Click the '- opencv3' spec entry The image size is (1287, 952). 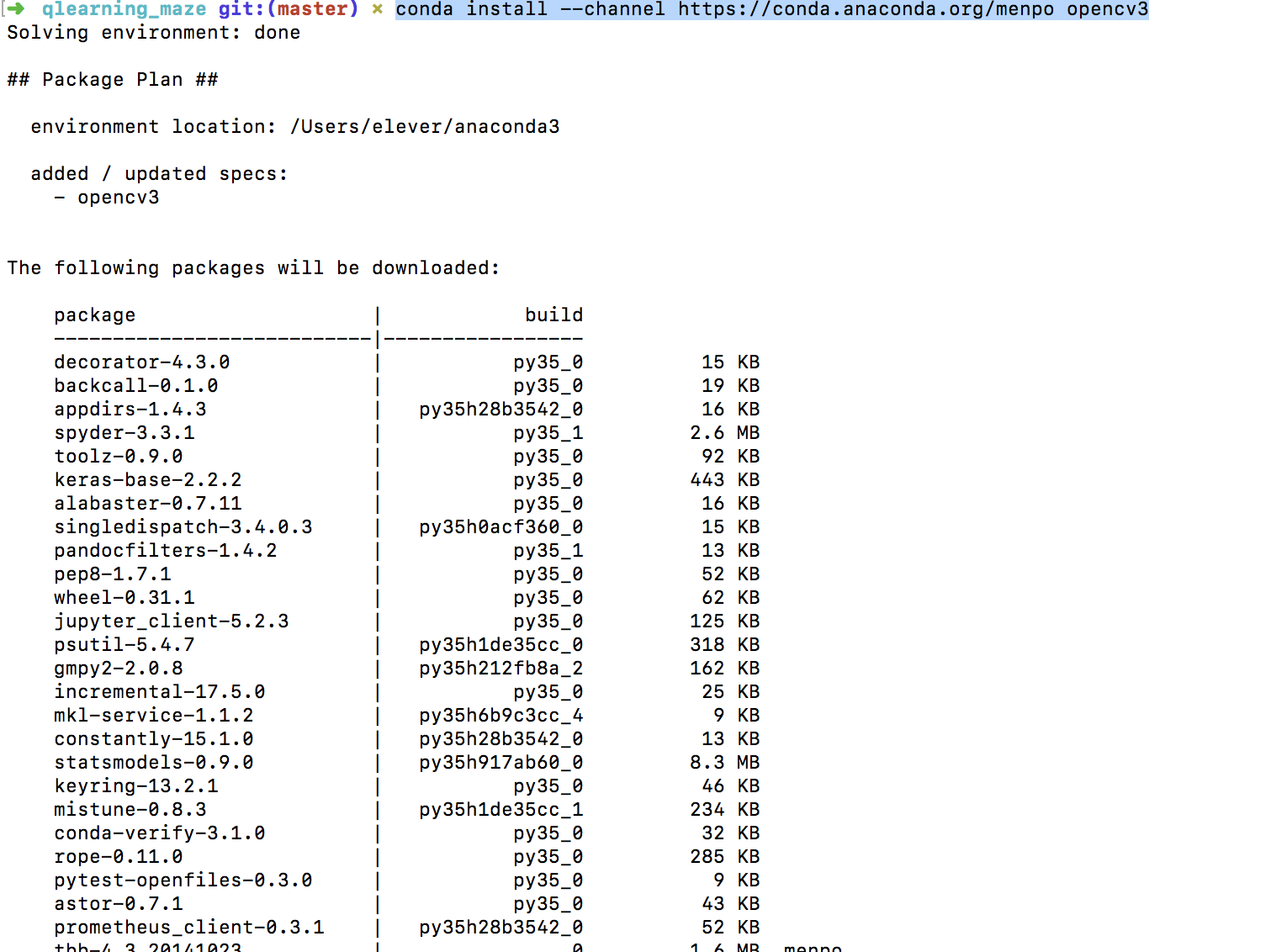(x=107, y=198)
